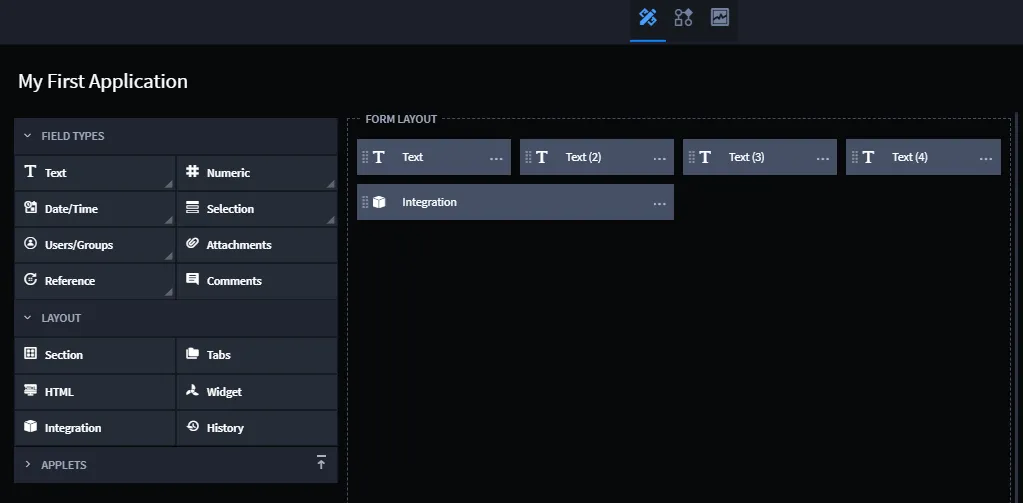Select the HTML layout icon
1023x503 pixels.
[x=30, y=390]
